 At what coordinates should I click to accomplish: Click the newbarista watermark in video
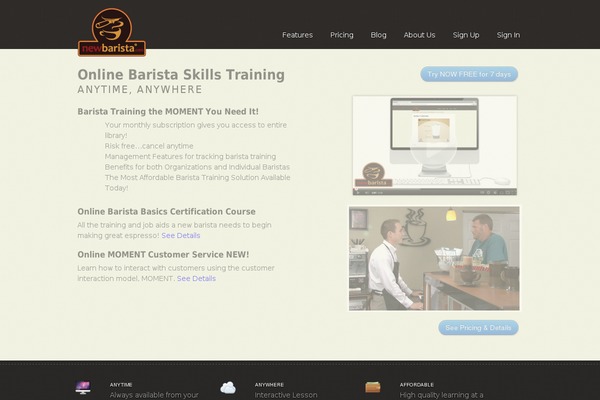[x=373, y=175]
